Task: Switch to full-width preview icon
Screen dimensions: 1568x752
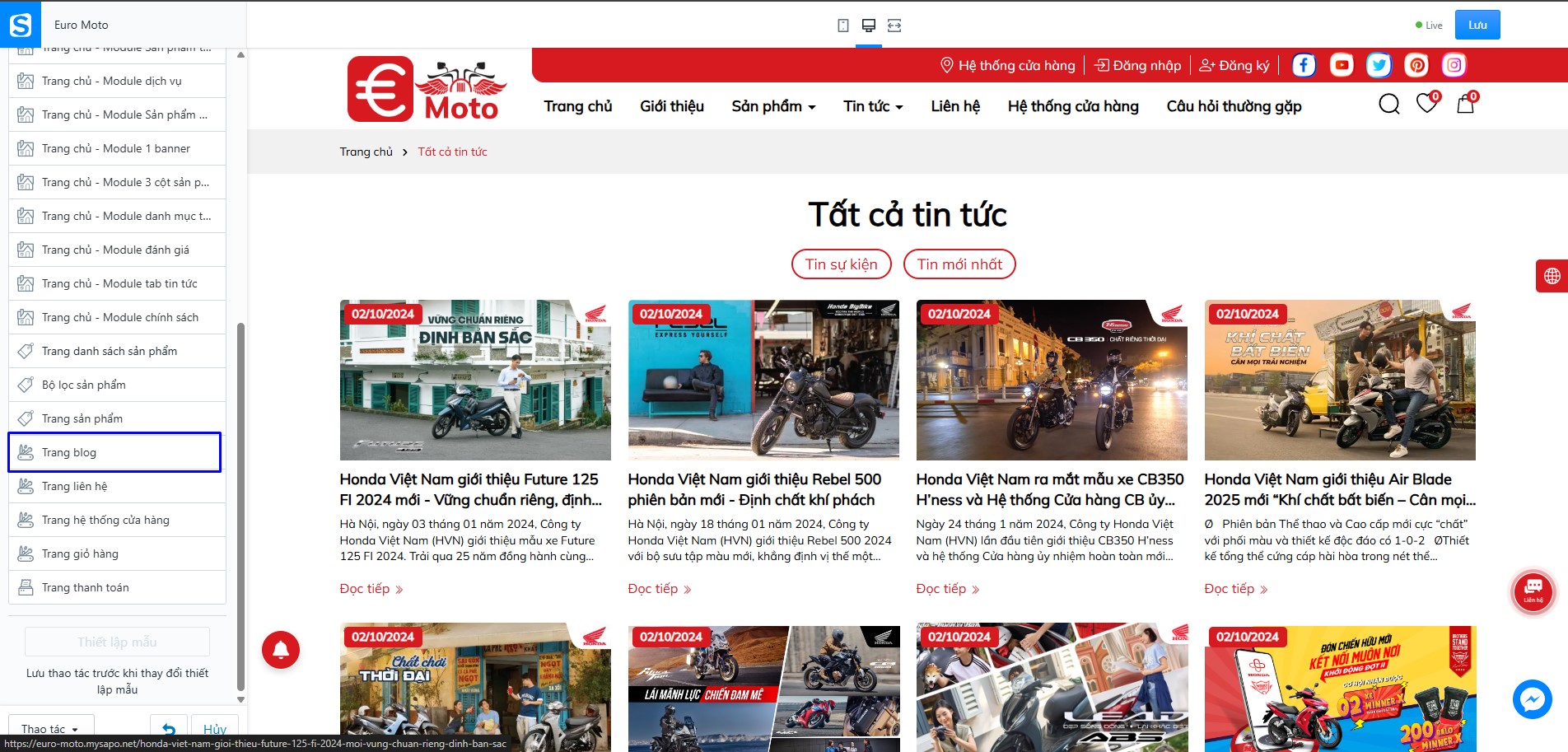Action: pyautogui.click(x=894, y=26)
